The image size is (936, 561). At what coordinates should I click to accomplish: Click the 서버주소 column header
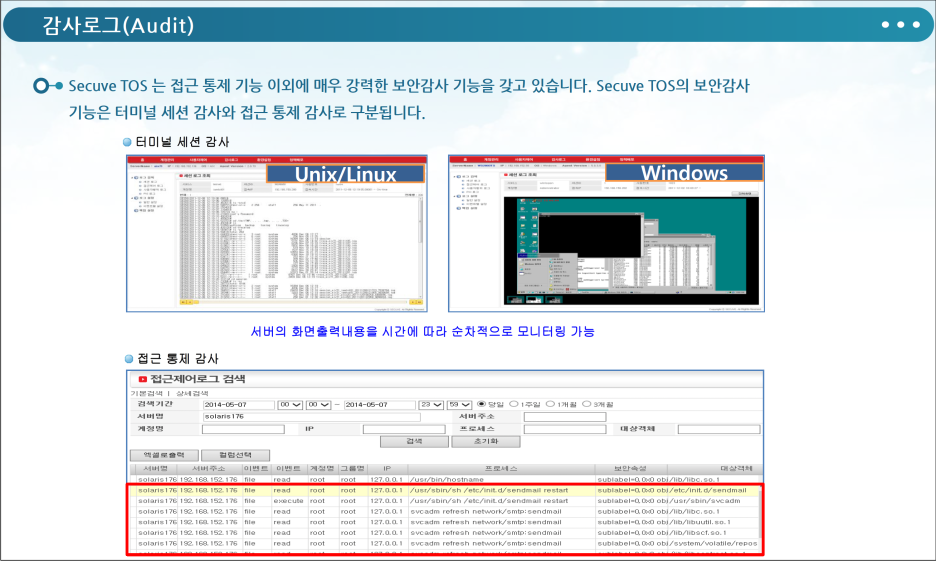(210, 469)
